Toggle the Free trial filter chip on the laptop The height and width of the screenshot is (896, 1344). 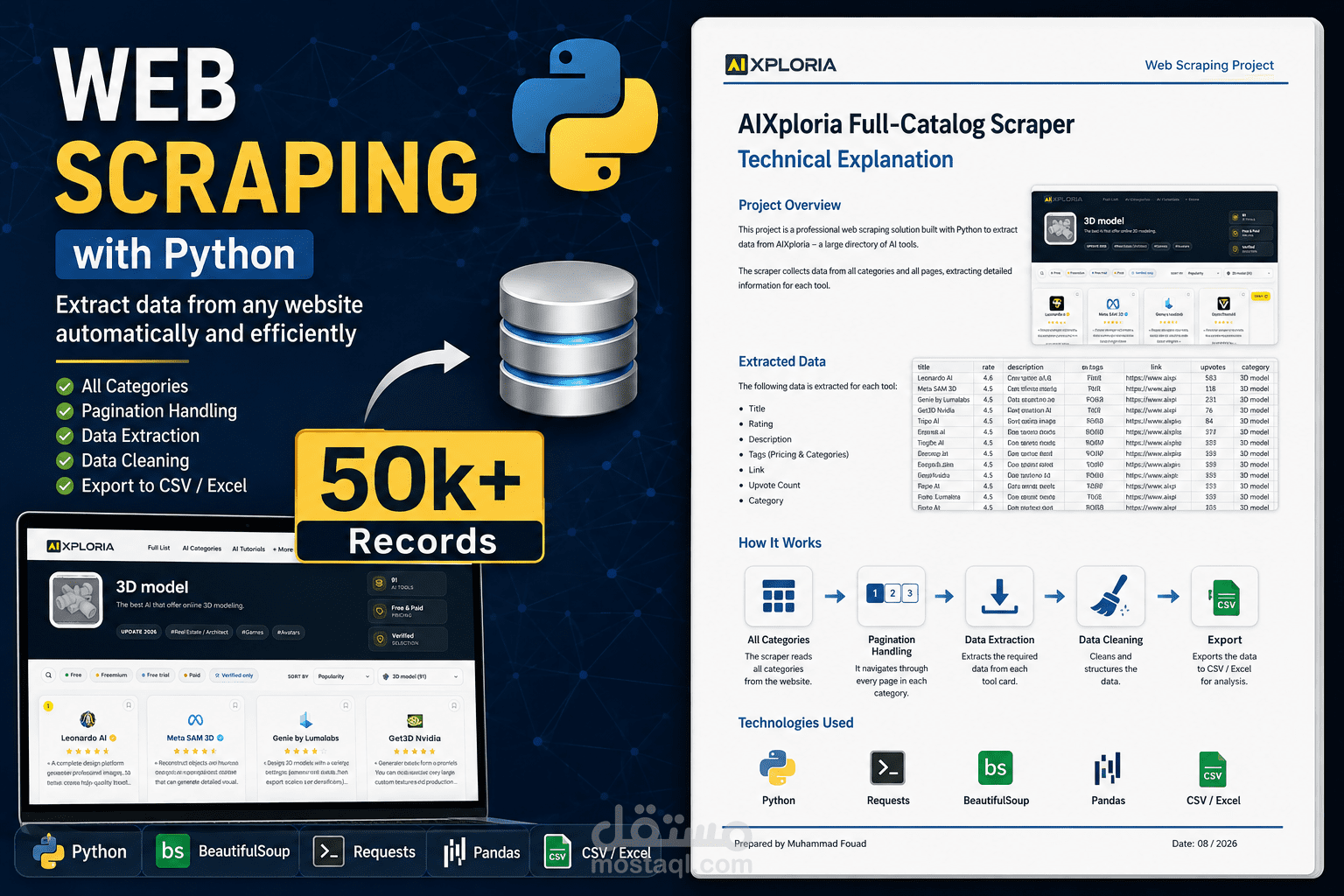point(156,675)
